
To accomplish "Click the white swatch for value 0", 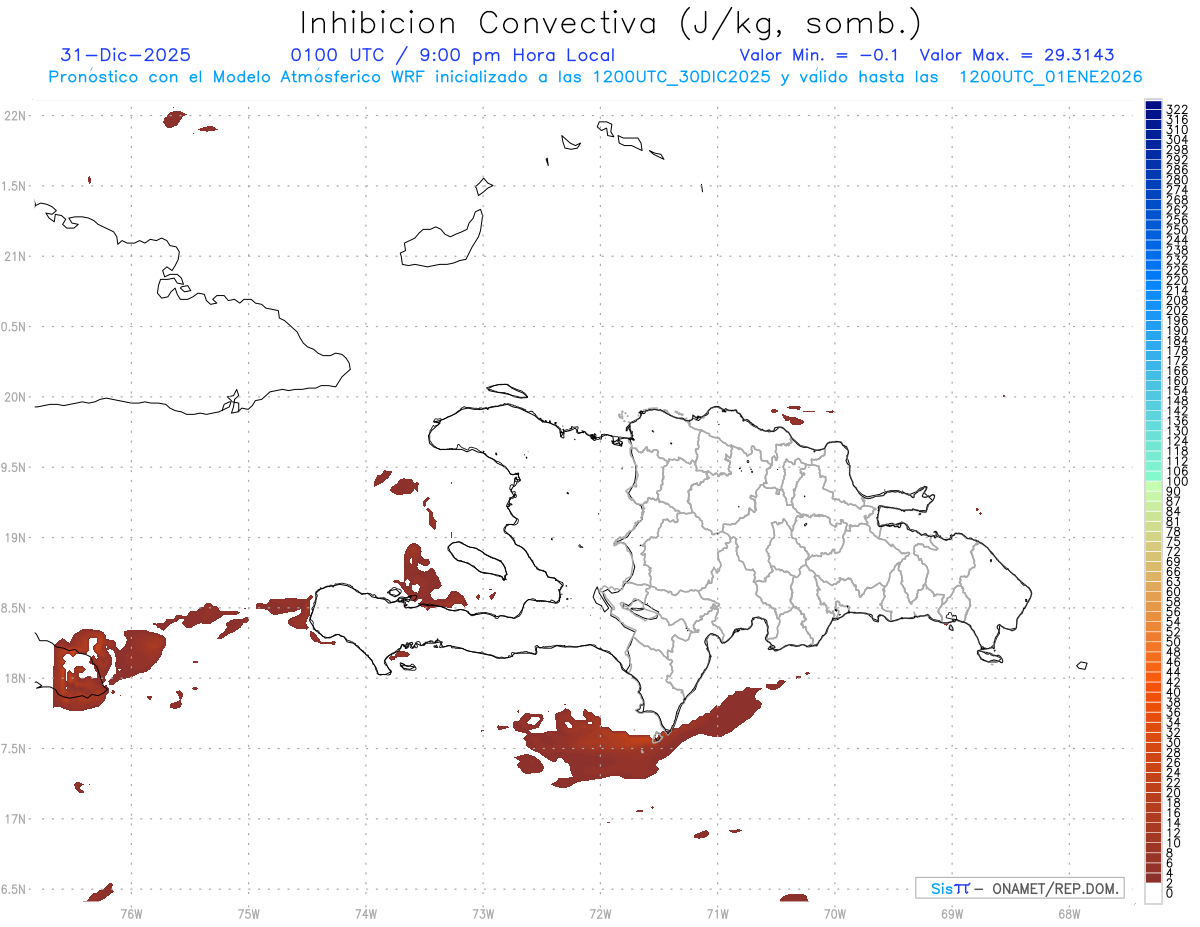I will [x=1153, y=893].
